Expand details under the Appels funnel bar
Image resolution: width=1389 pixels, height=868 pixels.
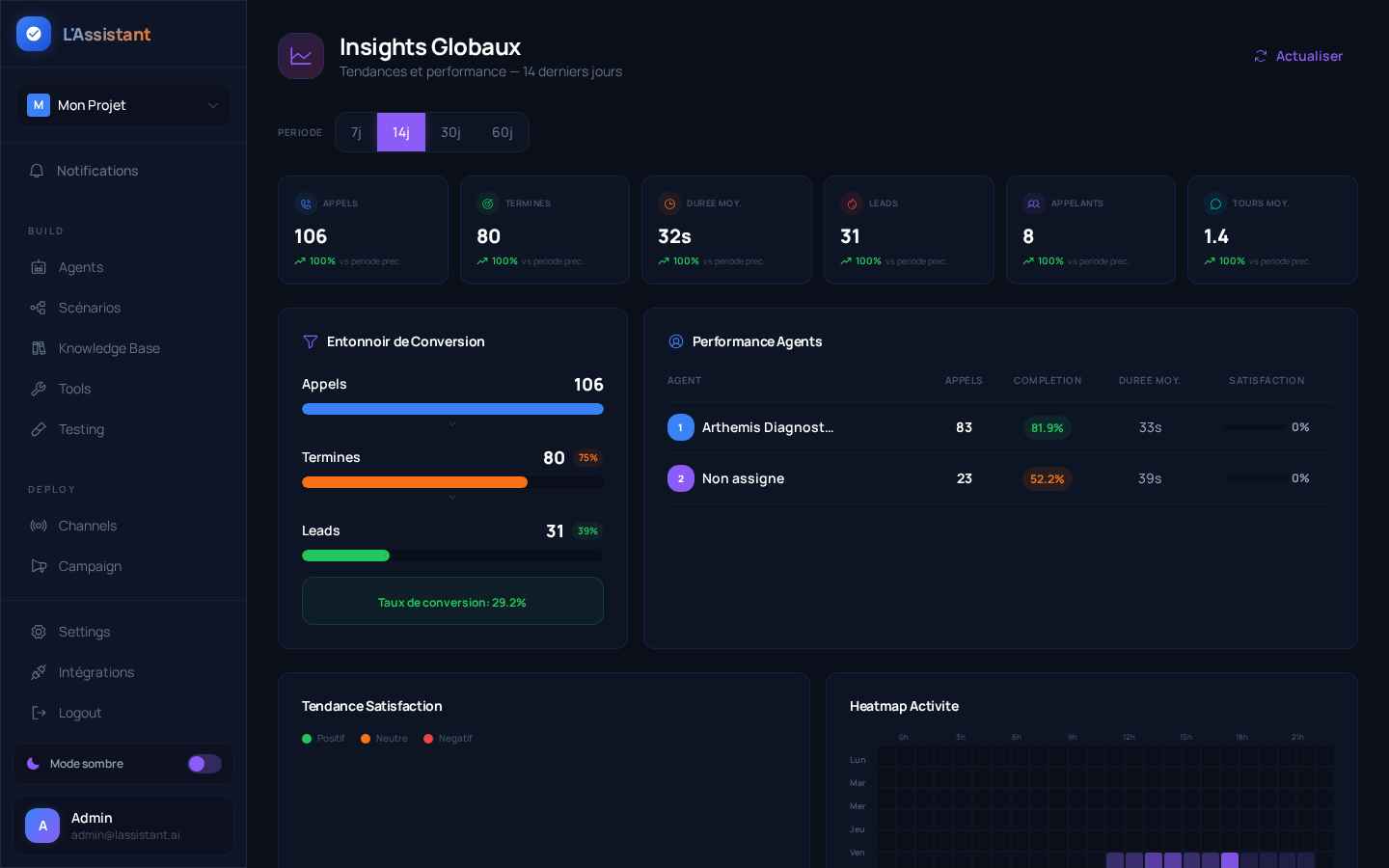[x=452, y=424]
